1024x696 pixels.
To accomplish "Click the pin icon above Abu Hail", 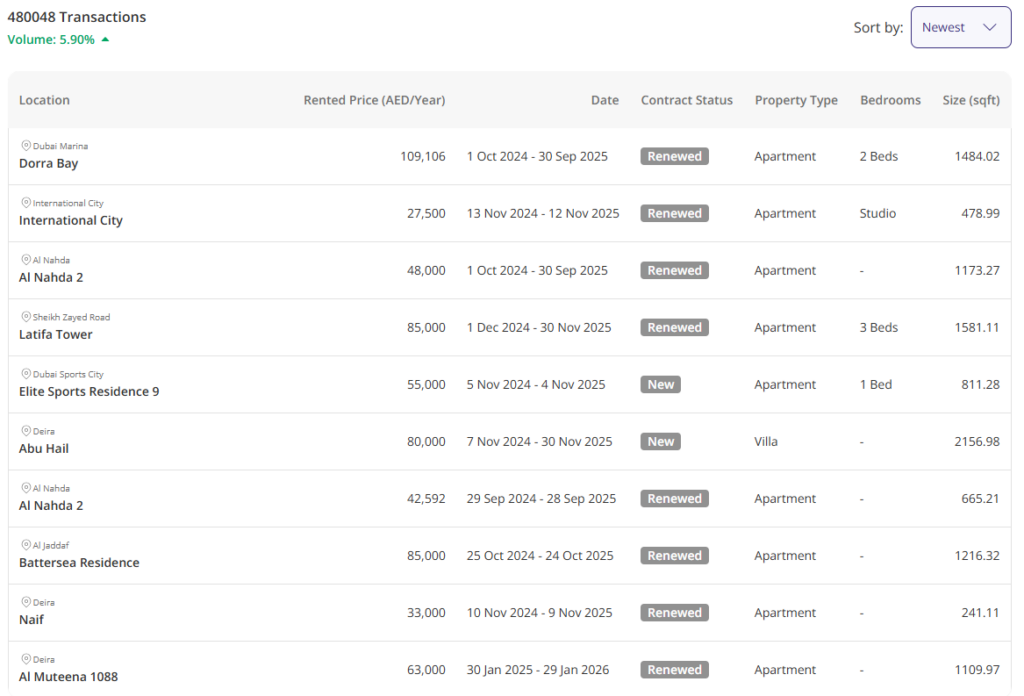I will click(26, 431).
